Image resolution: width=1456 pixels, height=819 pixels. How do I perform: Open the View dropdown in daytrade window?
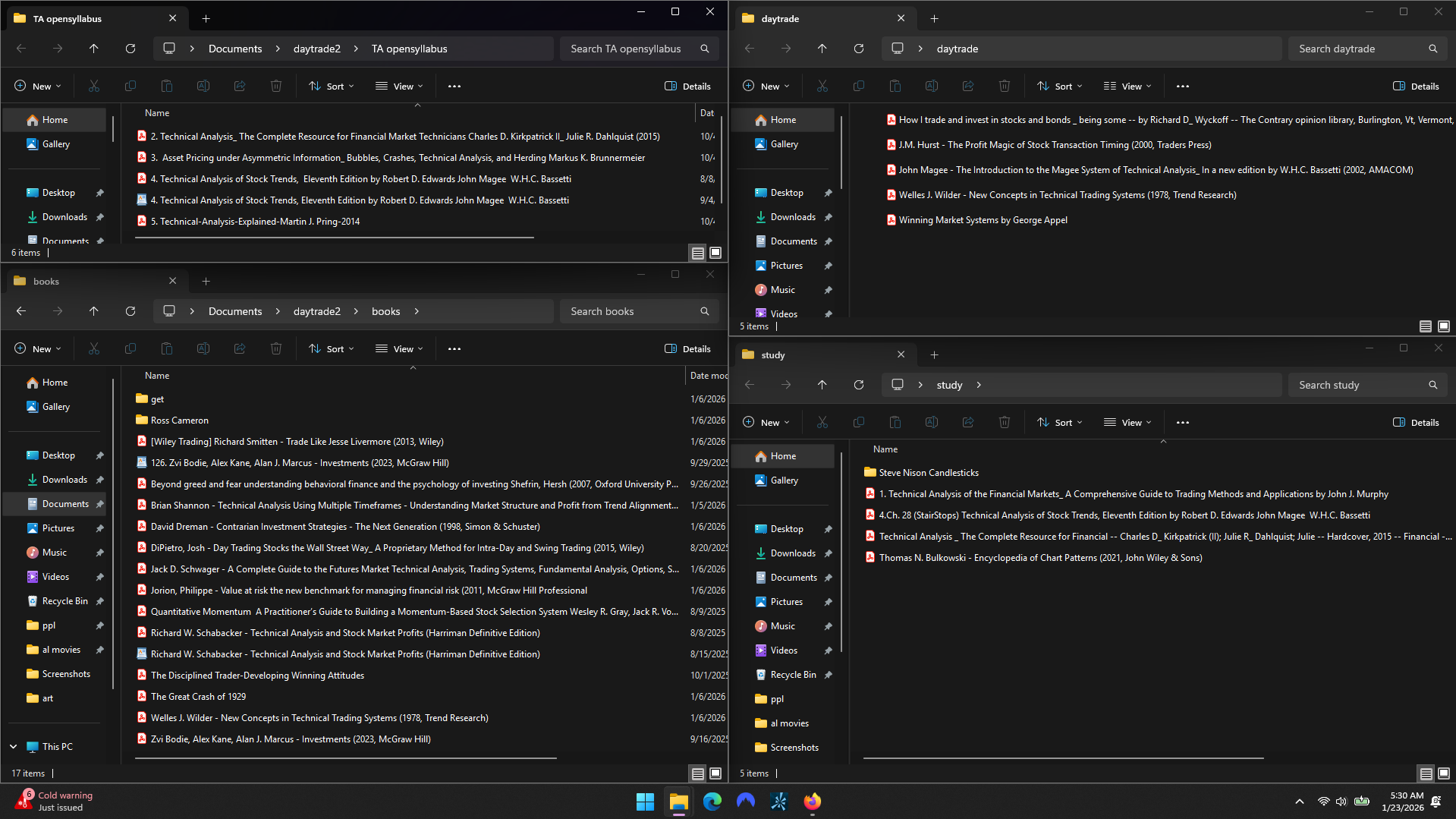click(x=1127, y=87)
